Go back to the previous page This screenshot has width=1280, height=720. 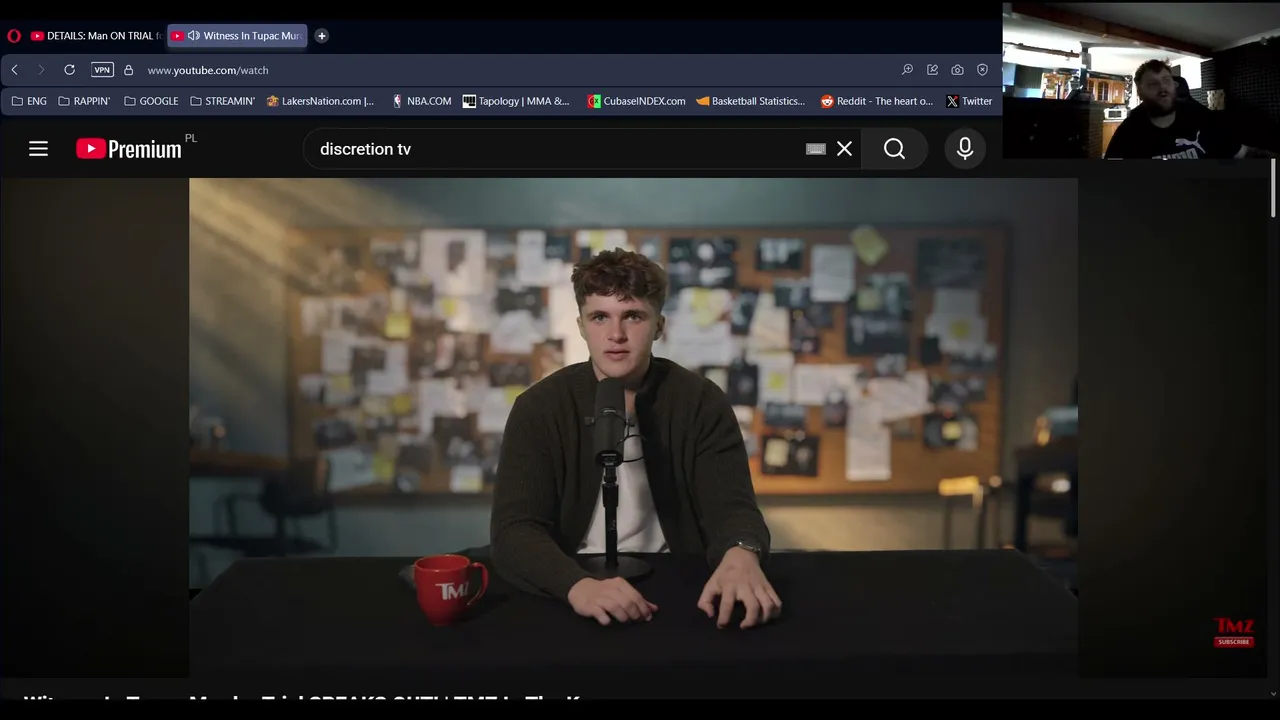[x=14, y=70]
